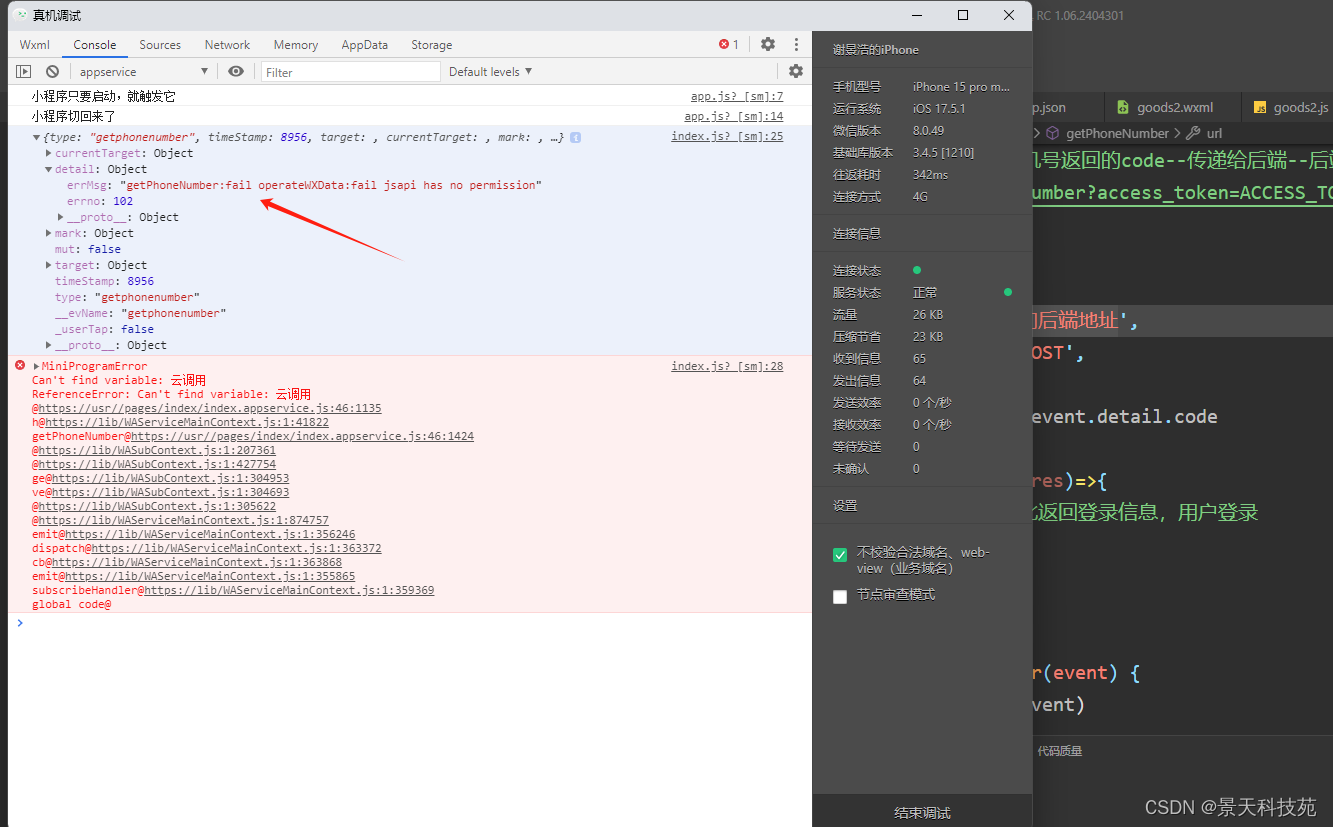This screenshot has height=827, width=1333.
Task: Expand the target: Object node
Action: coord(49,265)
